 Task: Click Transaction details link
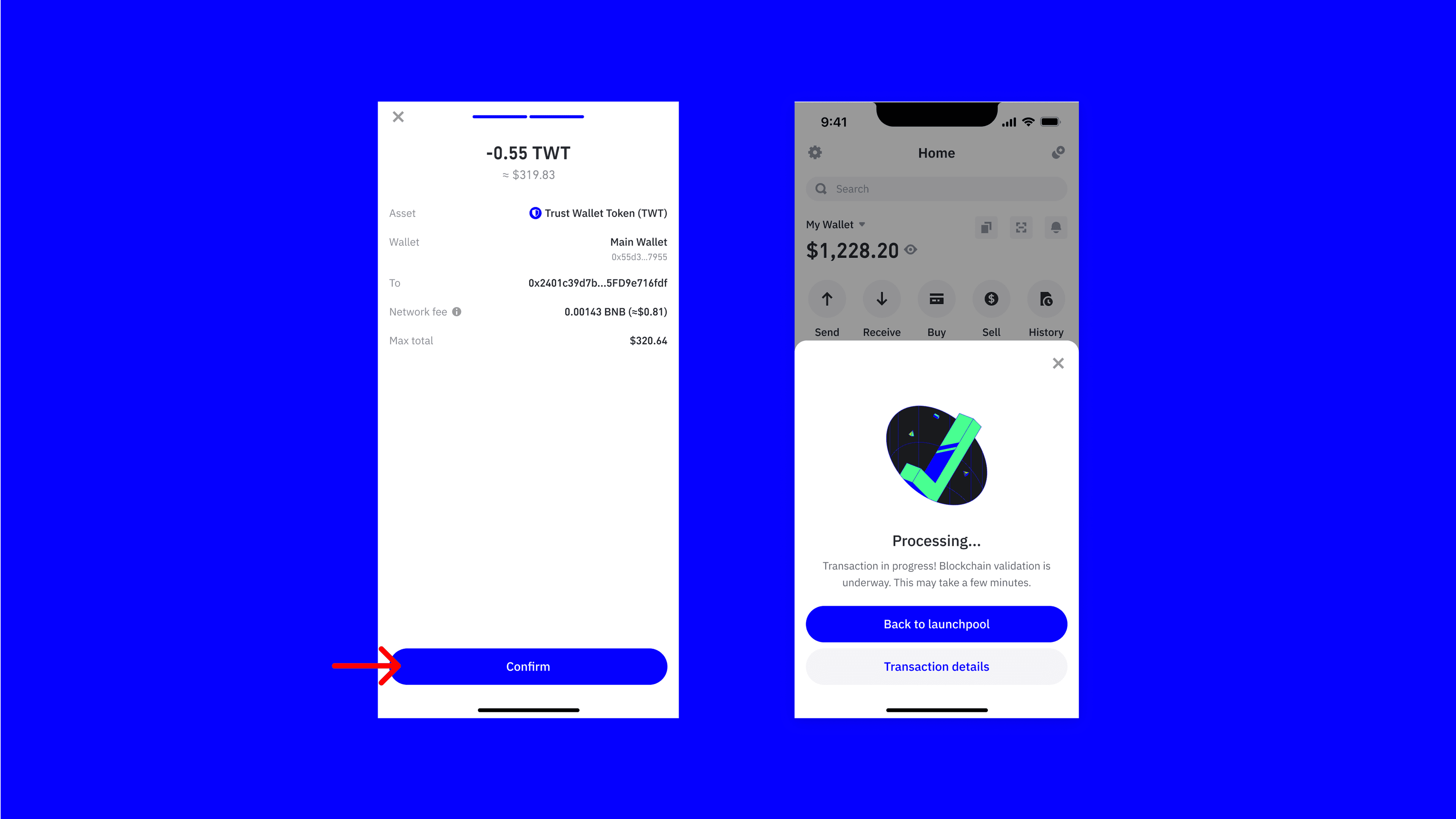(936, 666)
